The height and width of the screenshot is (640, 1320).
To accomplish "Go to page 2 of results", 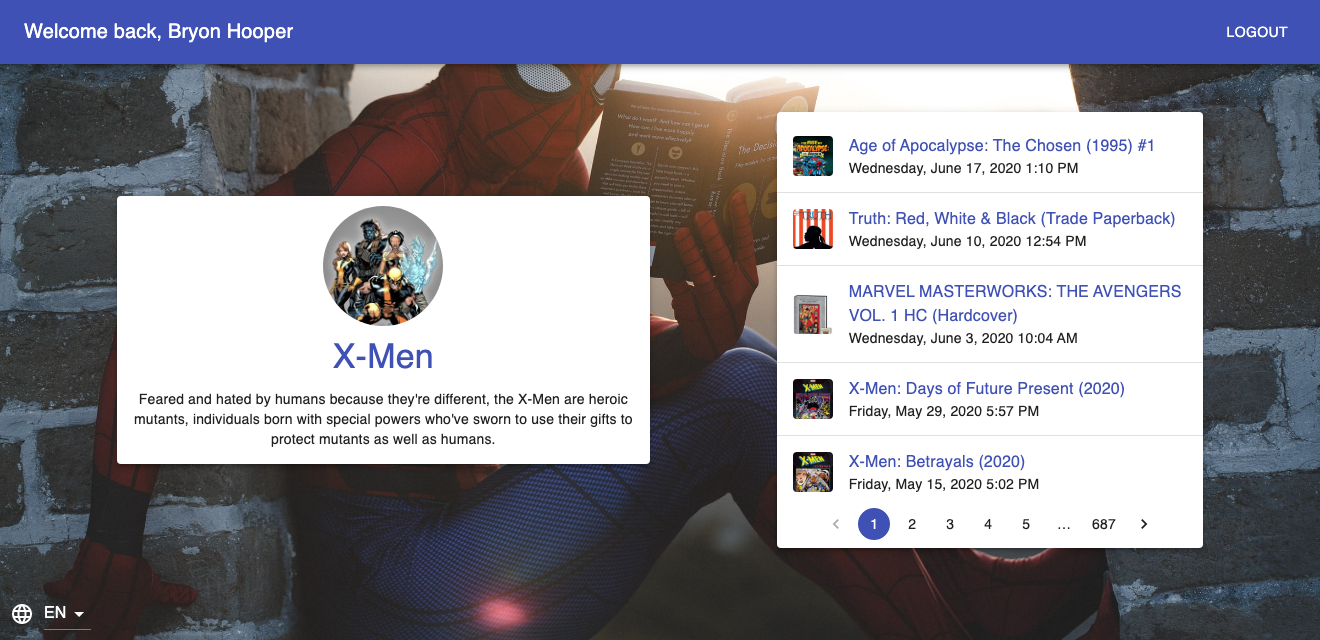I will click(911, 523).
